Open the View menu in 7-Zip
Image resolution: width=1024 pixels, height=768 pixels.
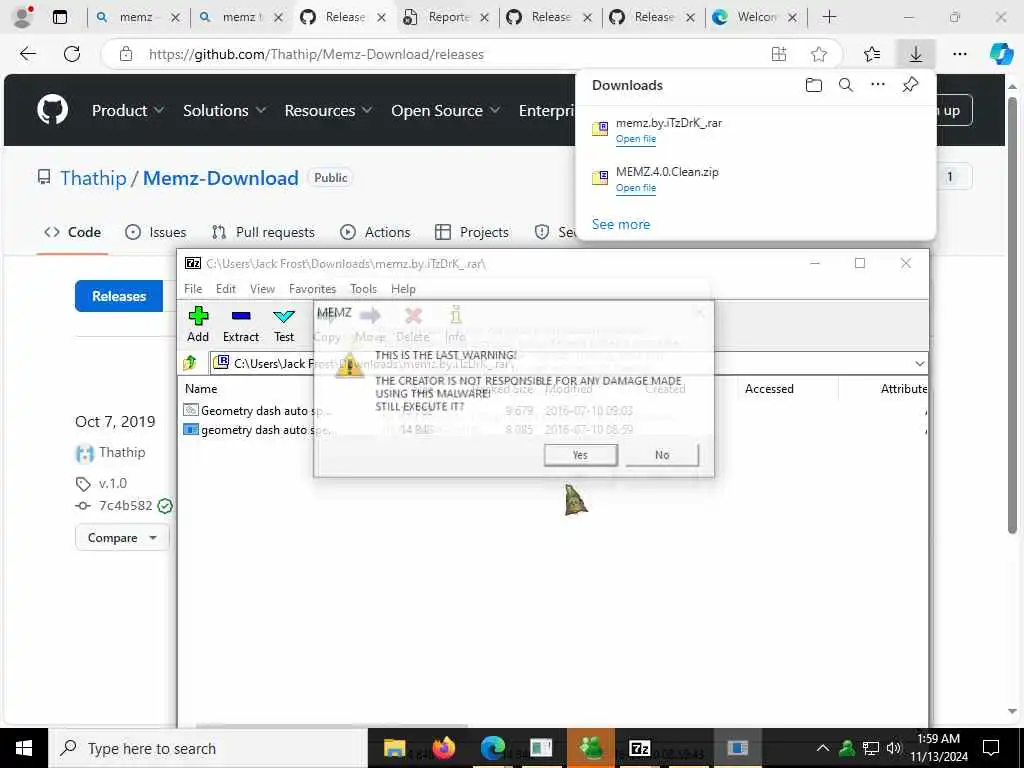[x=262, y=289]
